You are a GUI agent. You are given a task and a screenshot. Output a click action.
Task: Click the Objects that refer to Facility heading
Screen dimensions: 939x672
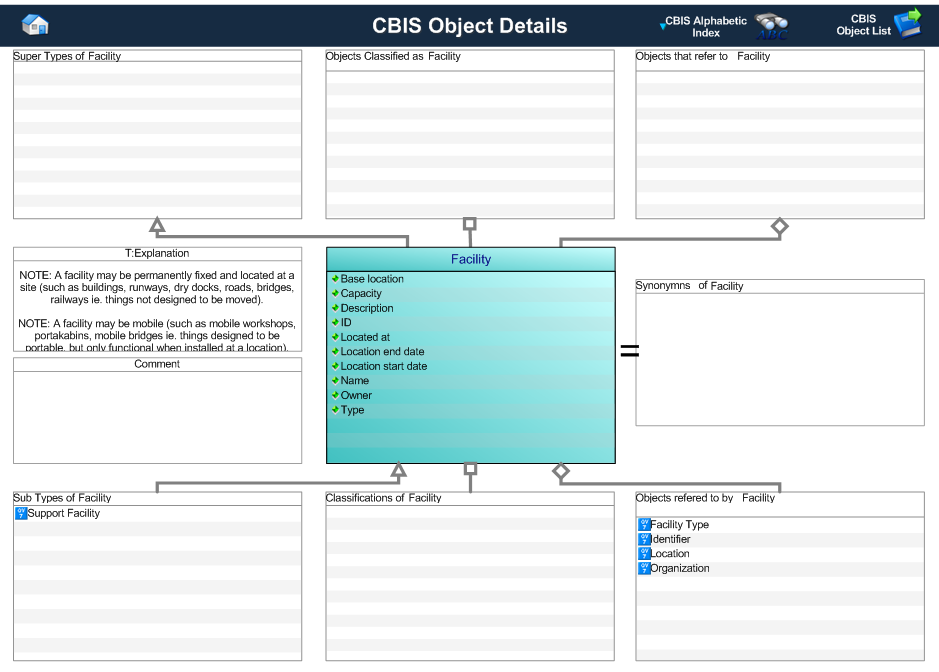pyautogui.click(x=702, y=56)
